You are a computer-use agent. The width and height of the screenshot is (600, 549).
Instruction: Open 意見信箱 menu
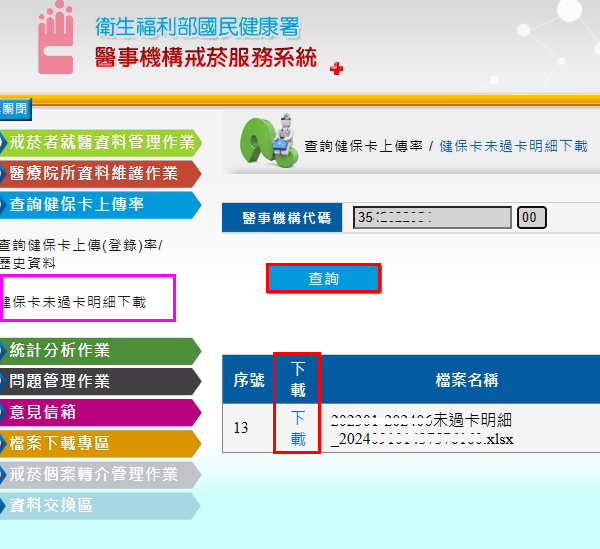100,412
